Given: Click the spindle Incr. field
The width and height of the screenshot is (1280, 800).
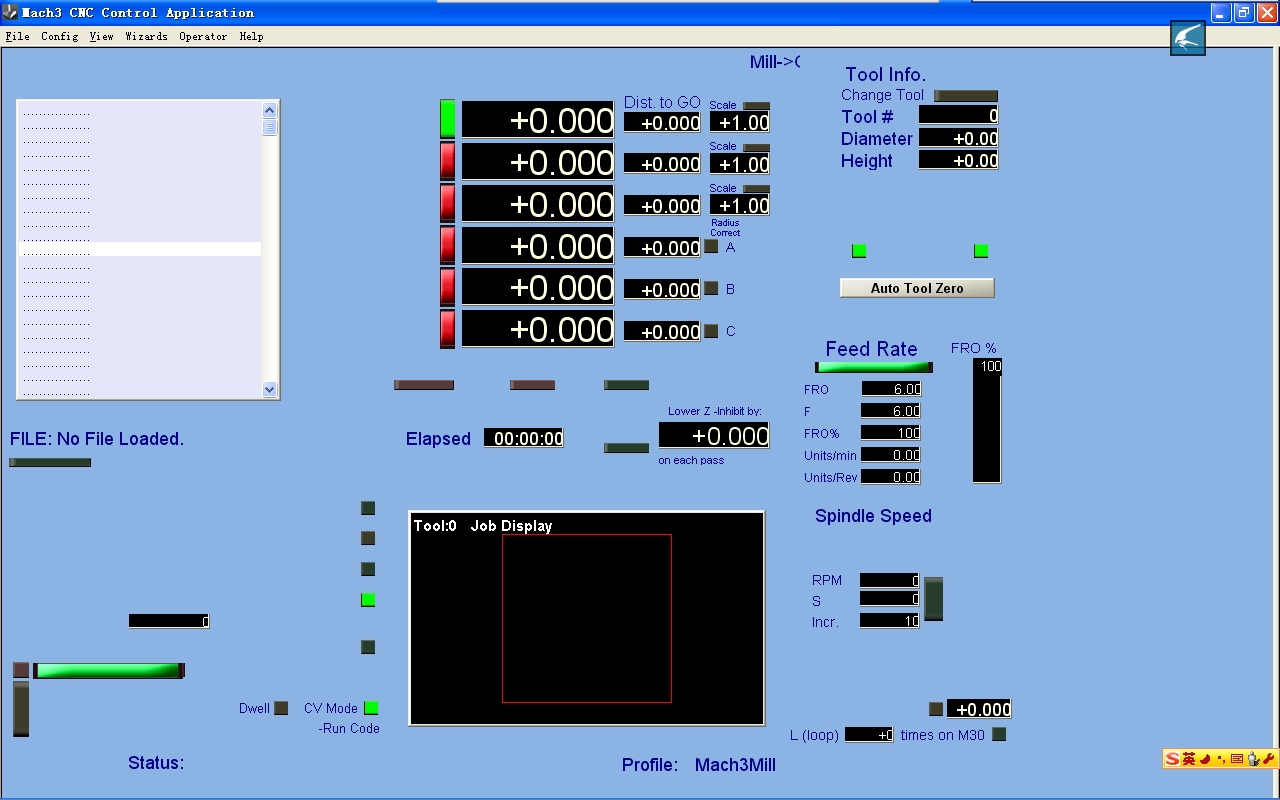Looking at the screenshot, I should click(x=889, y=621).
